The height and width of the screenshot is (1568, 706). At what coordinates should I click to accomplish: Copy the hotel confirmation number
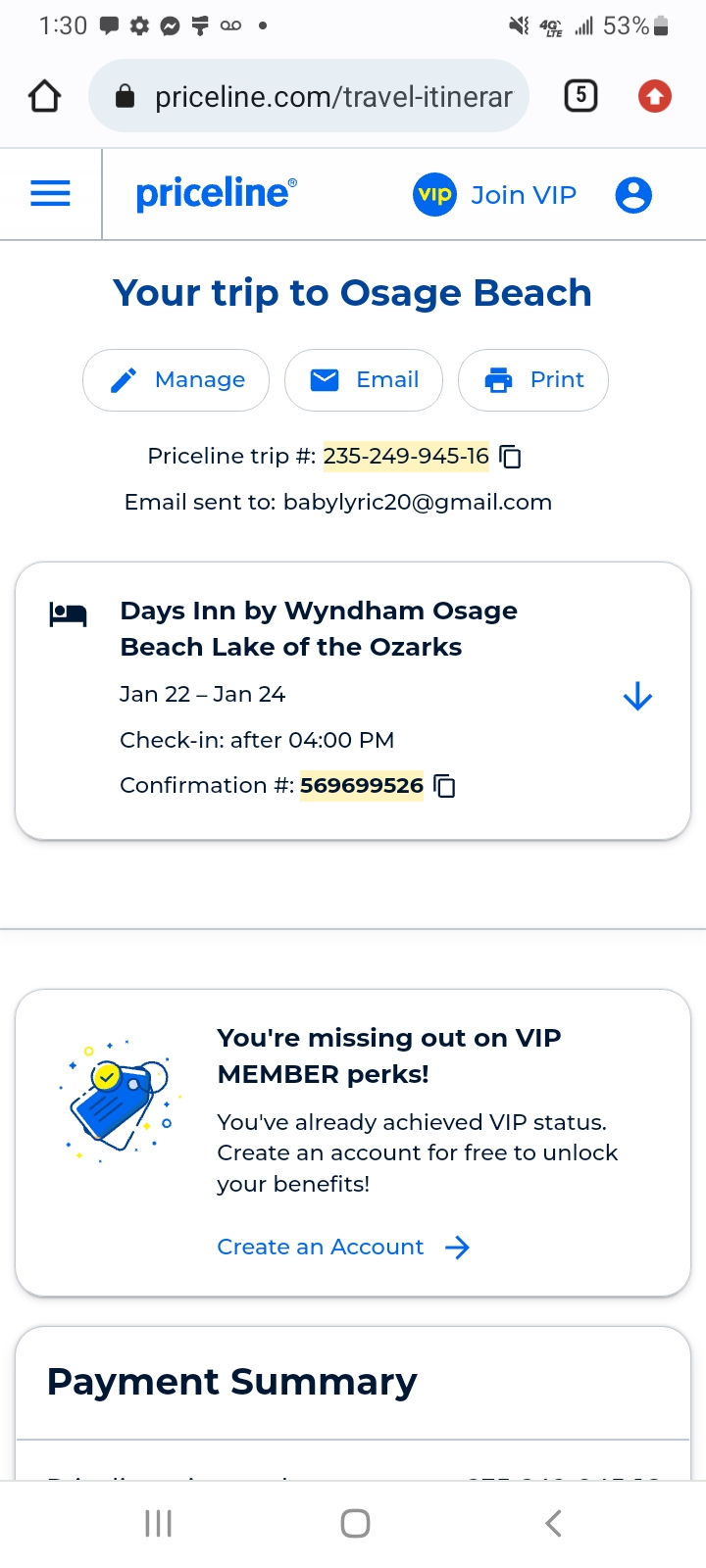445,786
